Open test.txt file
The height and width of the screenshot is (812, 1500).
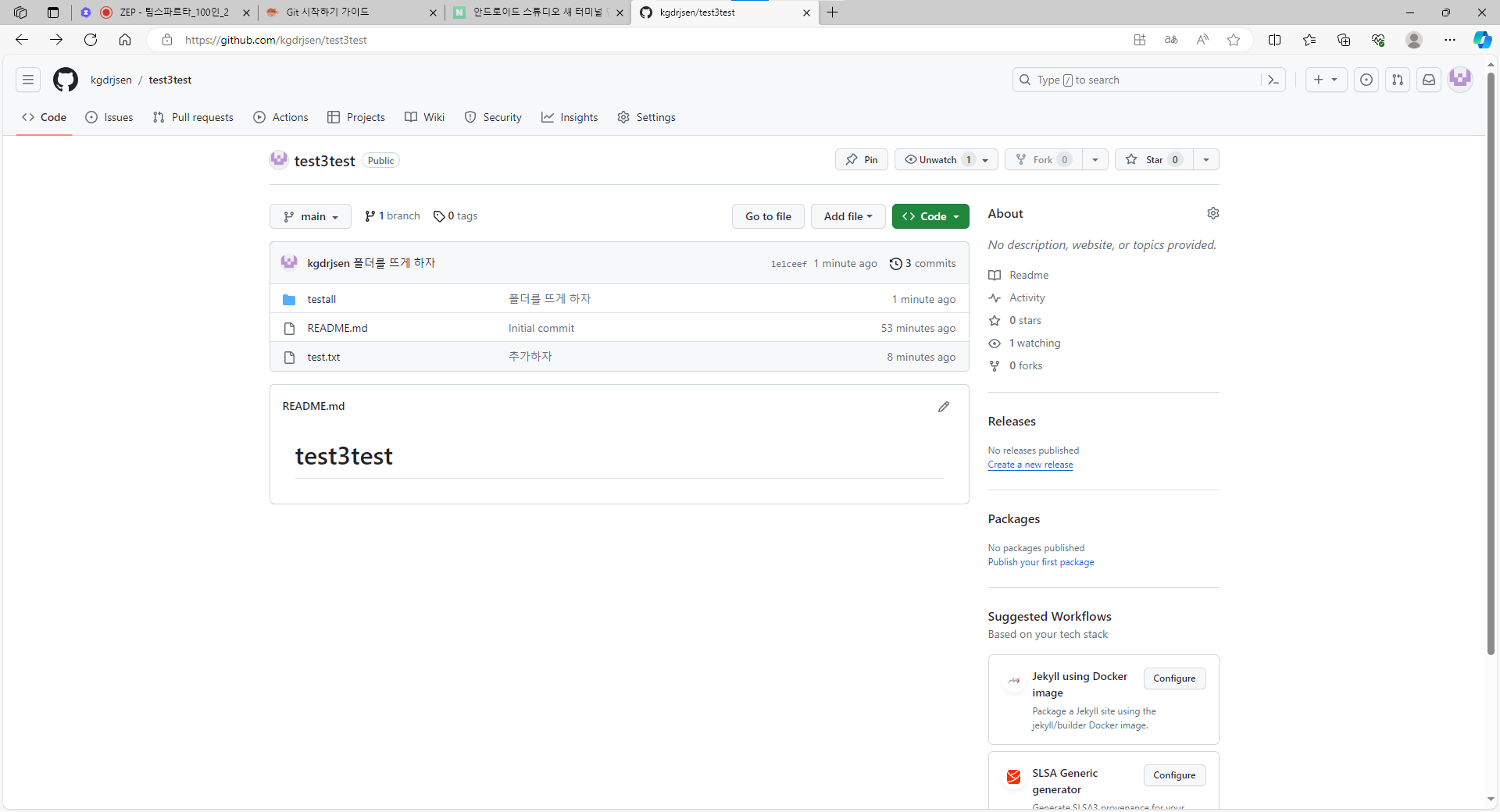[323, 357]
